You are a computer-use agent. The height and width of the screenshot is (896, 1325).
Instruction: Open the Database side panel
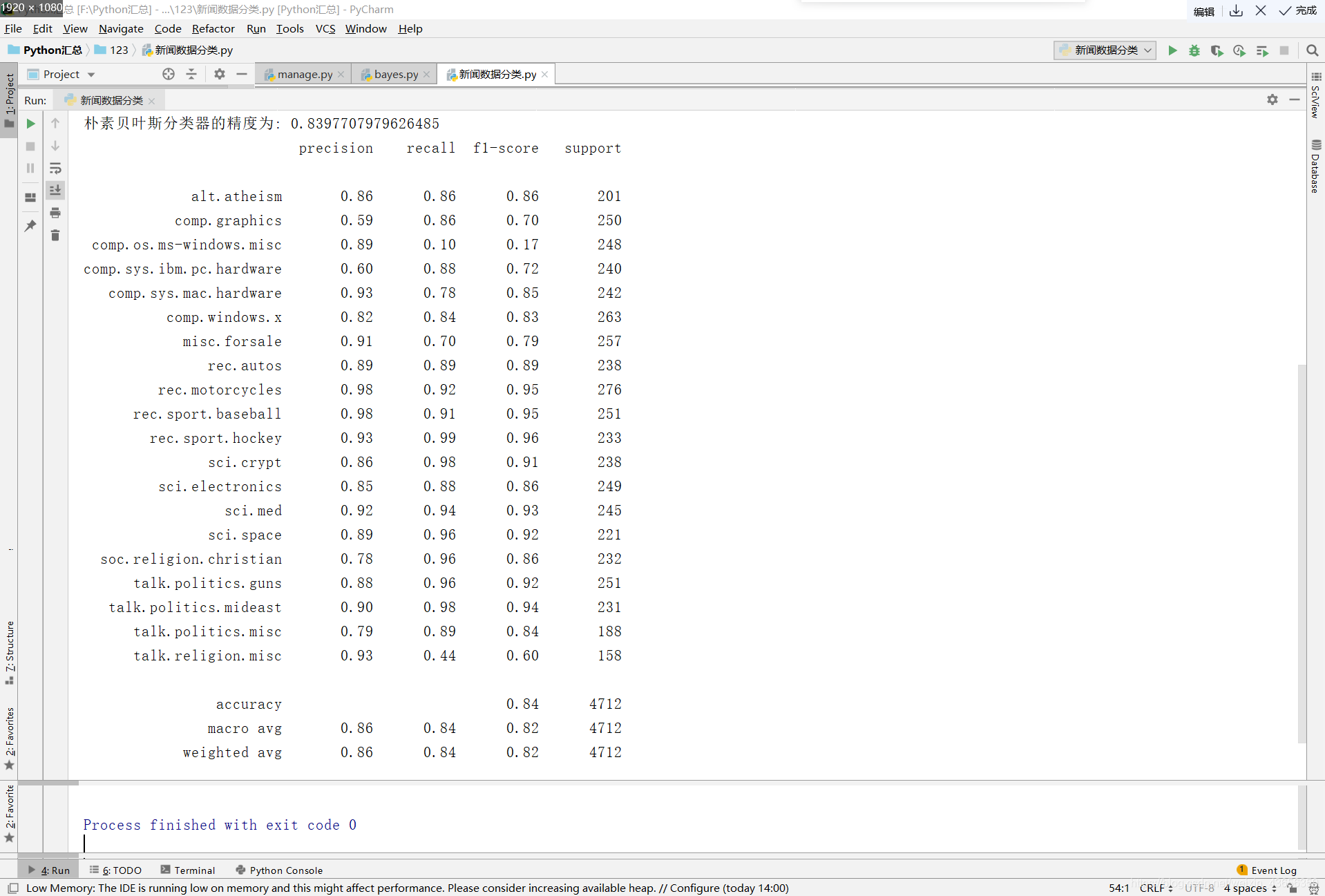tap(1315, 166)
